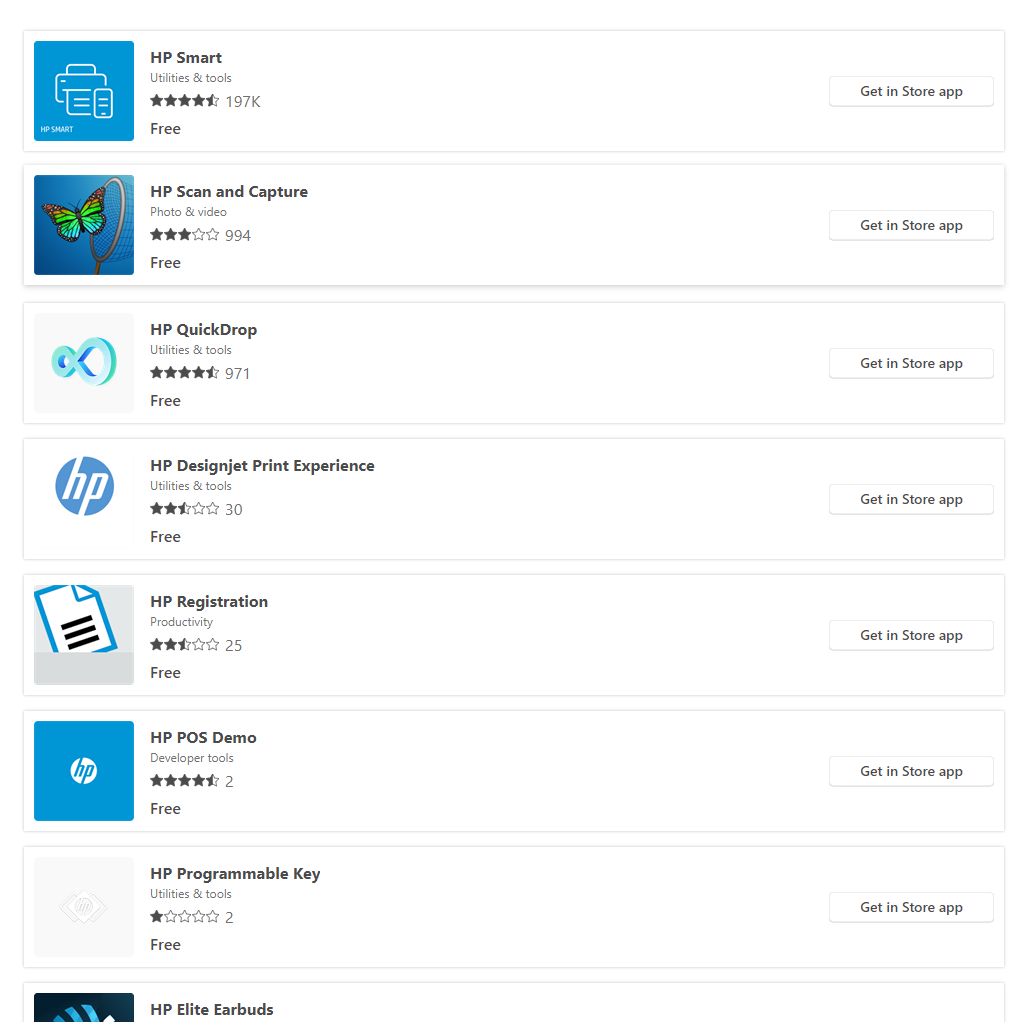Click Utilities & tools under HP Smart
The height and width of the screenshot is (1022, 1036).
(x=191, y=78)
